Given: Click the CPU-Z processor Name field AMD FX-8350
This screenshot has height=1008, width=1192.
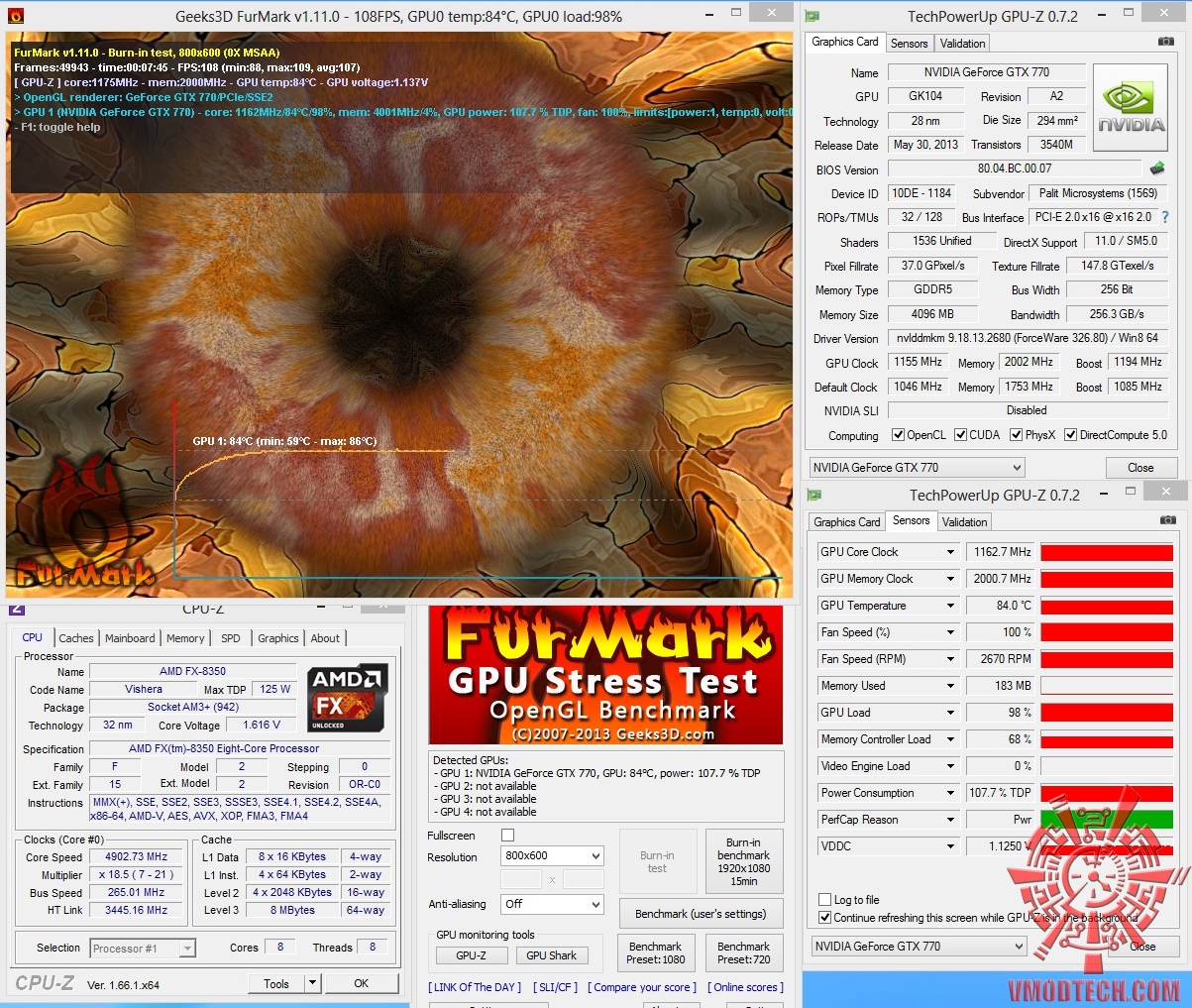Looking at the screenshot, I should pos(193,671).
